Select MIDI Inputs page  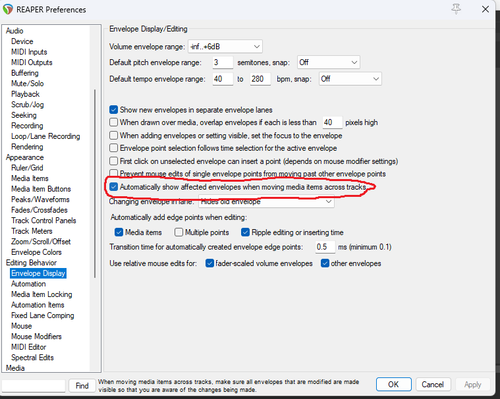click(29, 52)
